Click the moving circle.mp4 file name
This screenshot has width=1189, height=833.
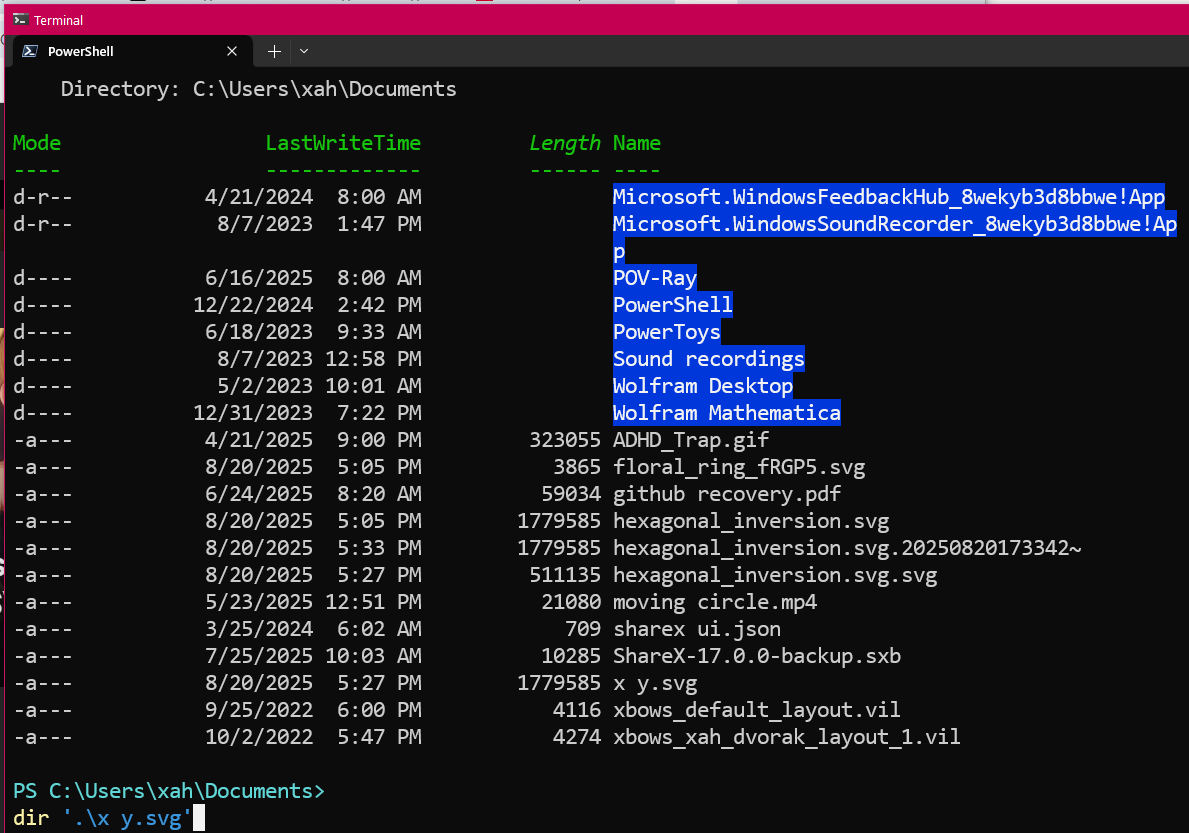click(715, 603)
